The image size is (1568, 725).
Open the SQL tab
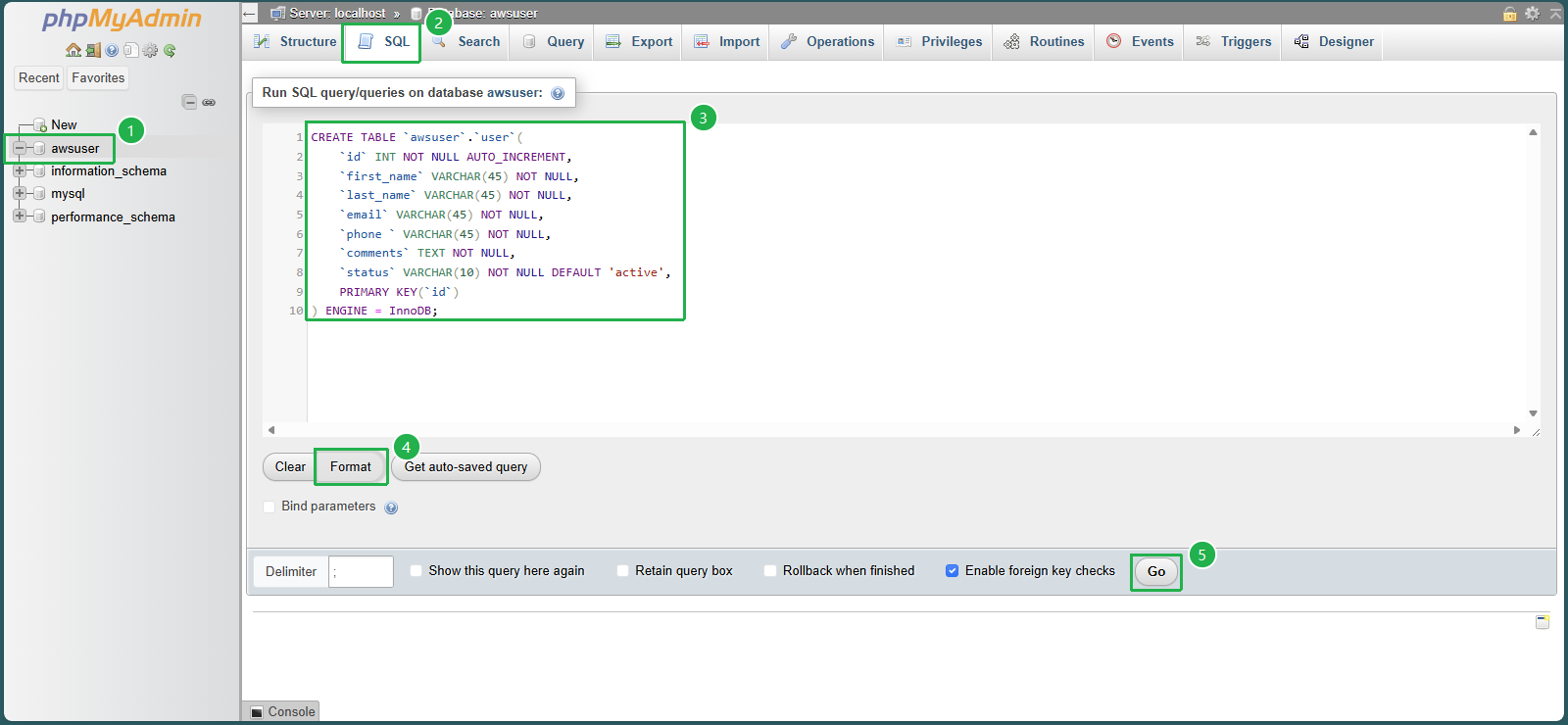[383, 42]
